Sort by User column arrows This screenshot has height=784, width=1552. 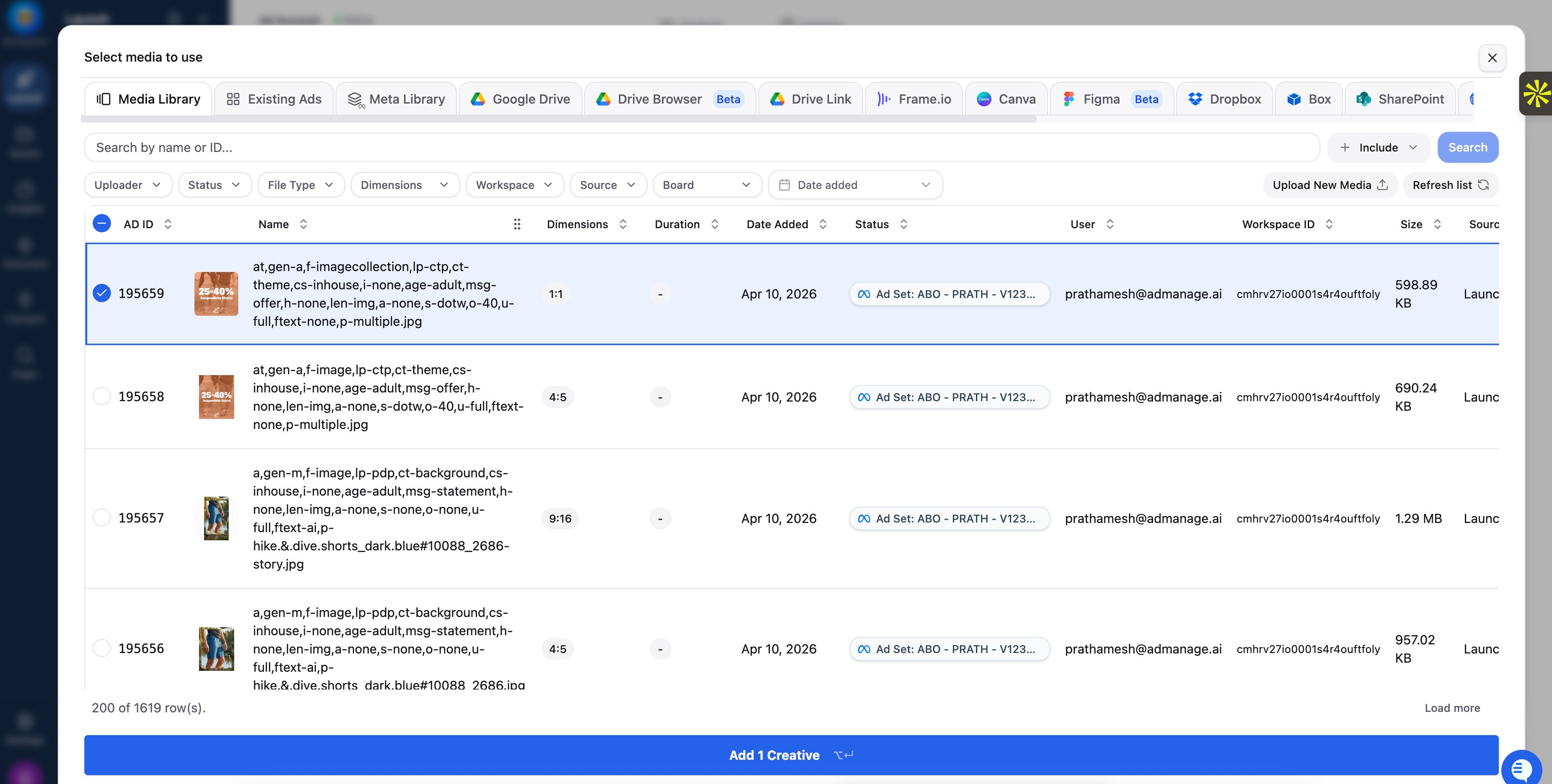click(1110, 224)
